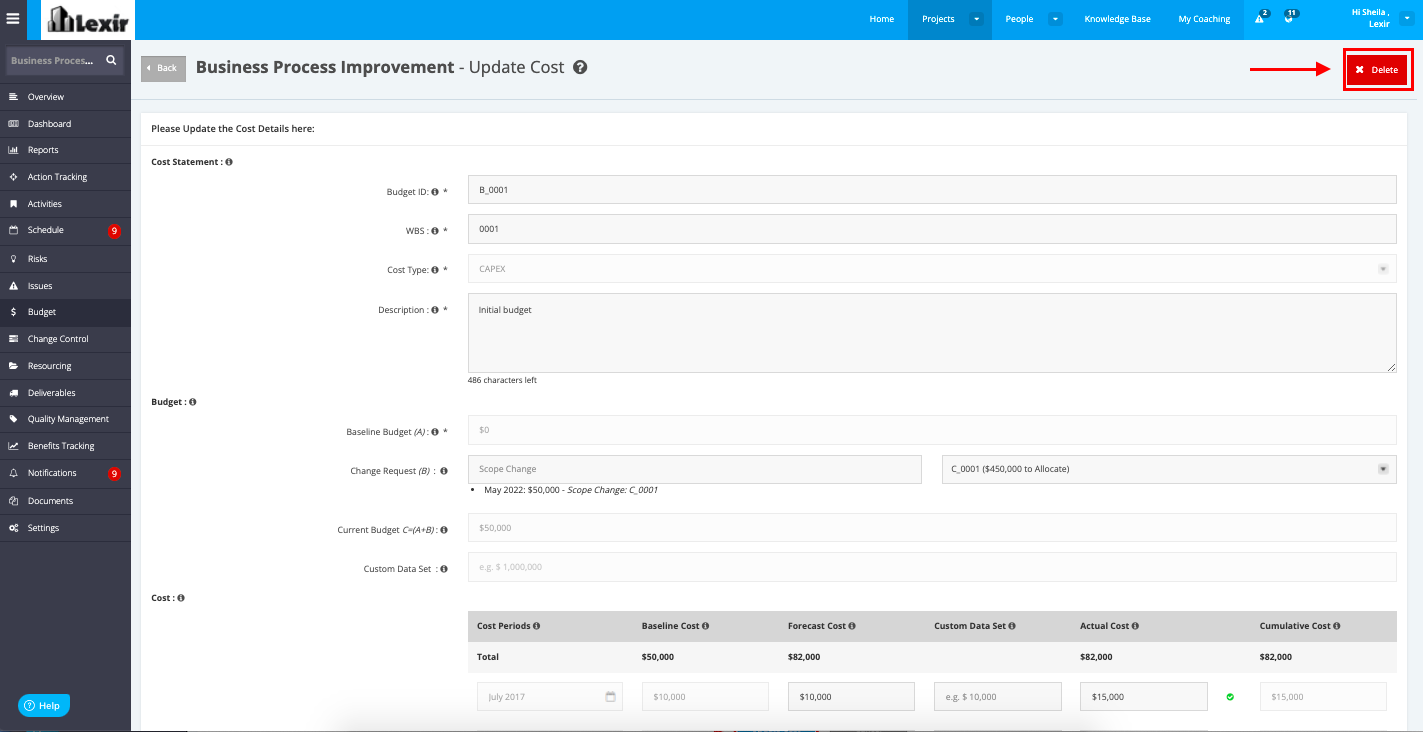This screenshot has width=1423, height=732.
Task: Click the info icon beside Budget ID
Action: 435,191
